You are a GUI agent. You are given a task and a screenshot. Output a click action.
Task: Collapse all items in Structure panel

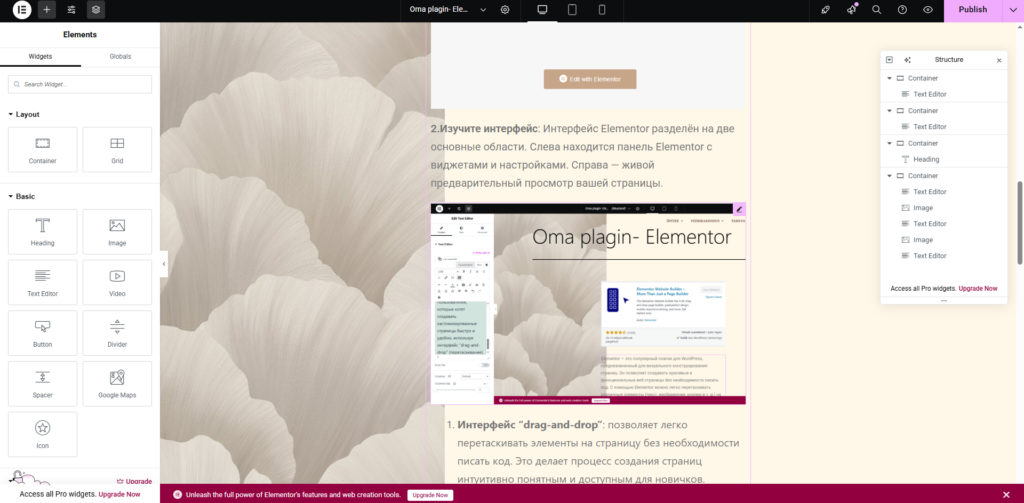pos(889,59)
